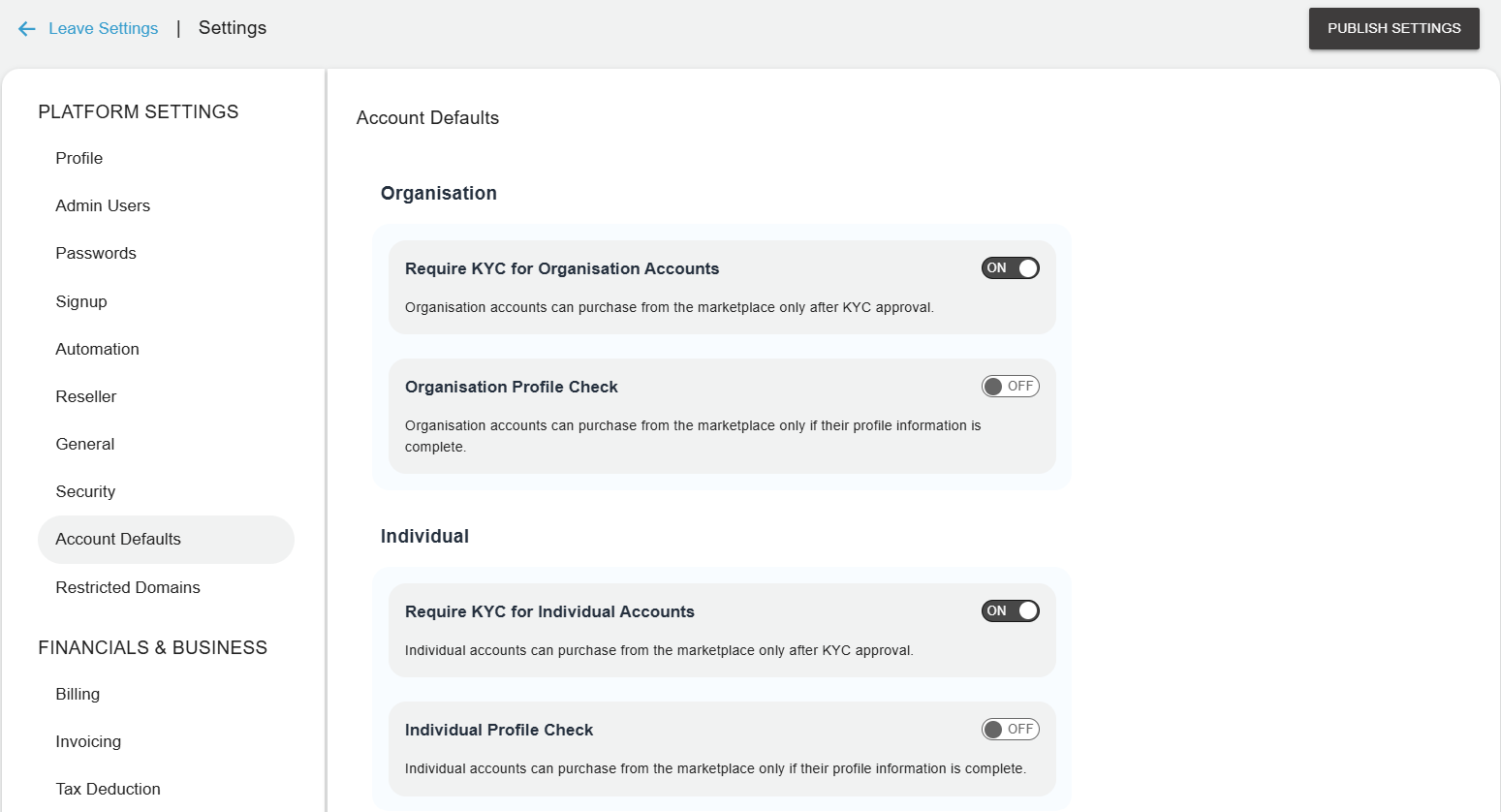Open Restricted Domains settings
The height and width of the screenshot is (812, 1501).
click(127, 587)
